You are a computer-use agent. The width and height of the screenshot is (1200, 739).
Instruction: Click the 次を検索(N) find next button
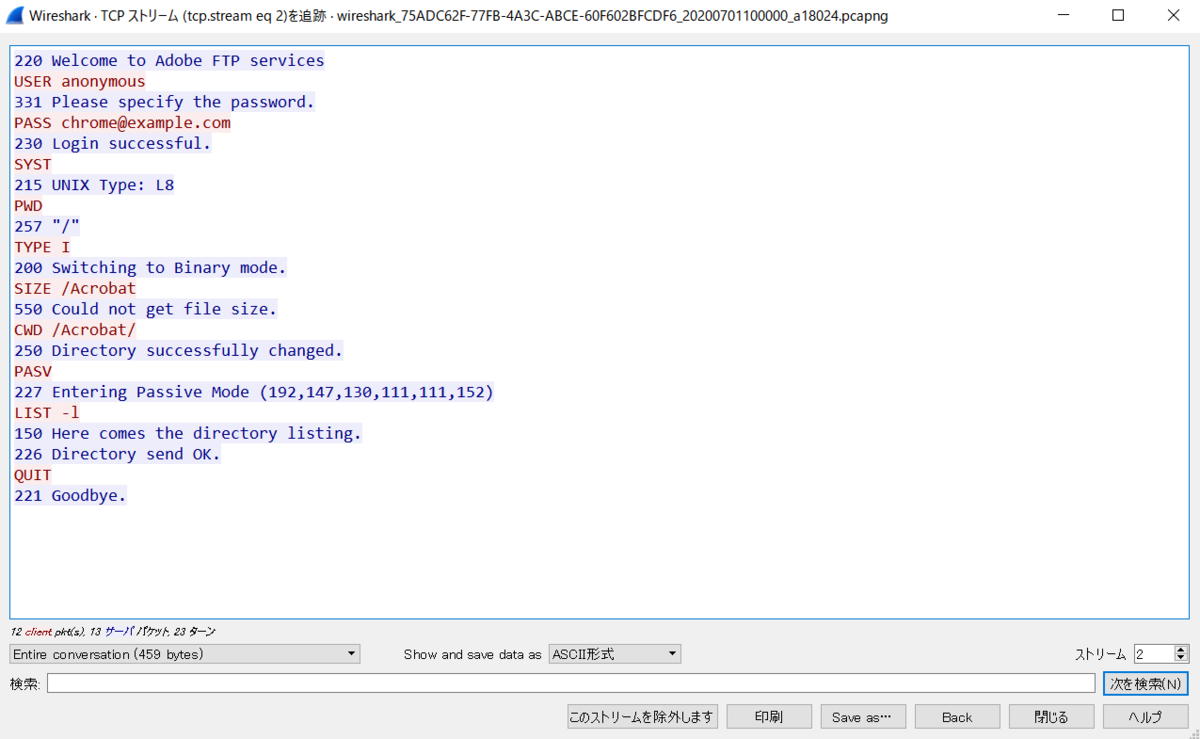(x=1145, y=684)
